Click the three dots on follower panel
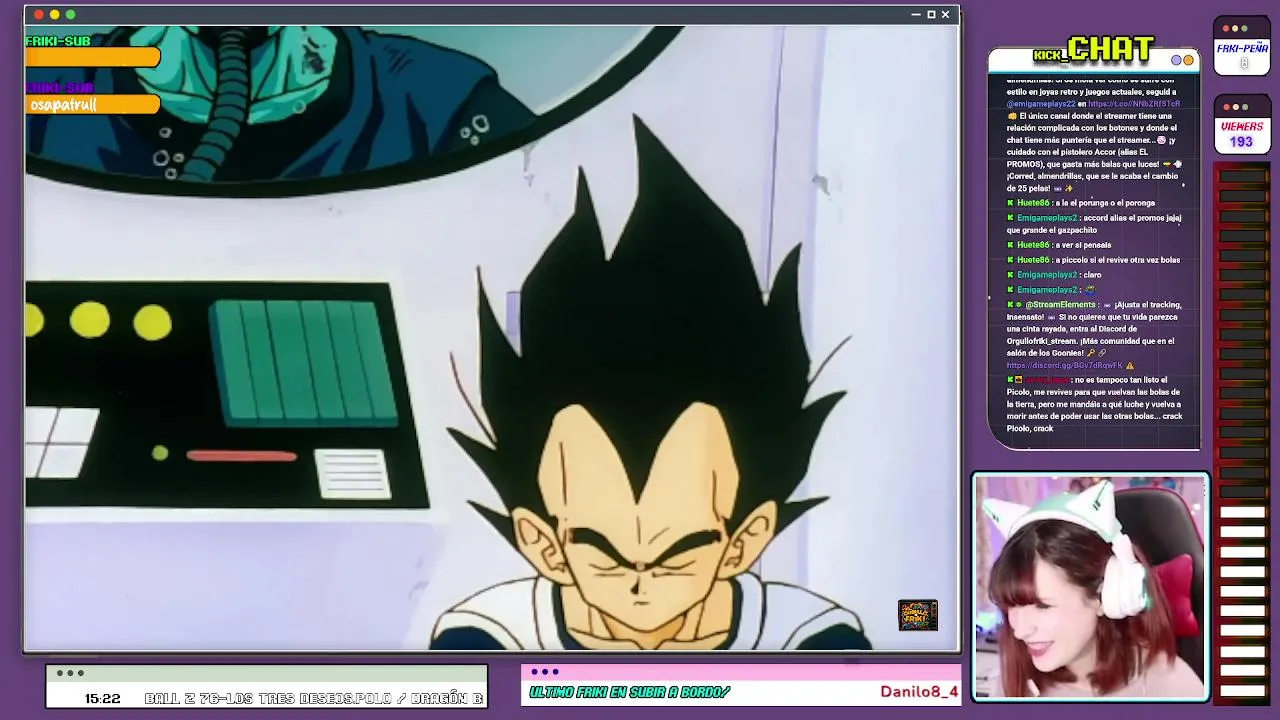 pyautogui.click(x=545, y=672)
